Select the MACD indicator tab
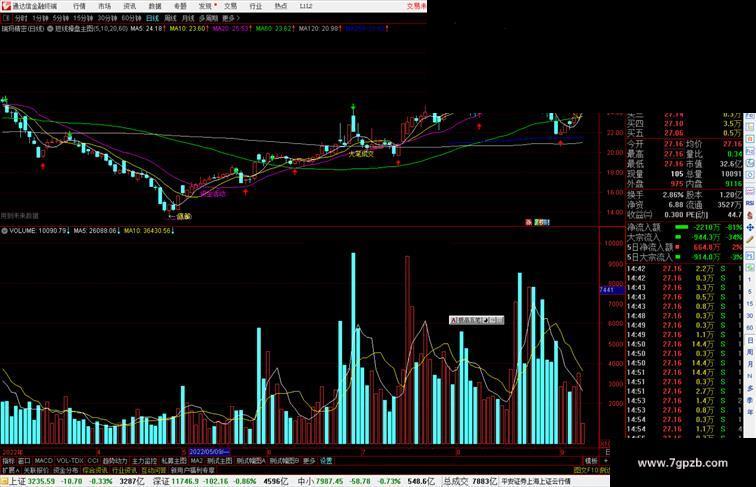 (43, 461)
